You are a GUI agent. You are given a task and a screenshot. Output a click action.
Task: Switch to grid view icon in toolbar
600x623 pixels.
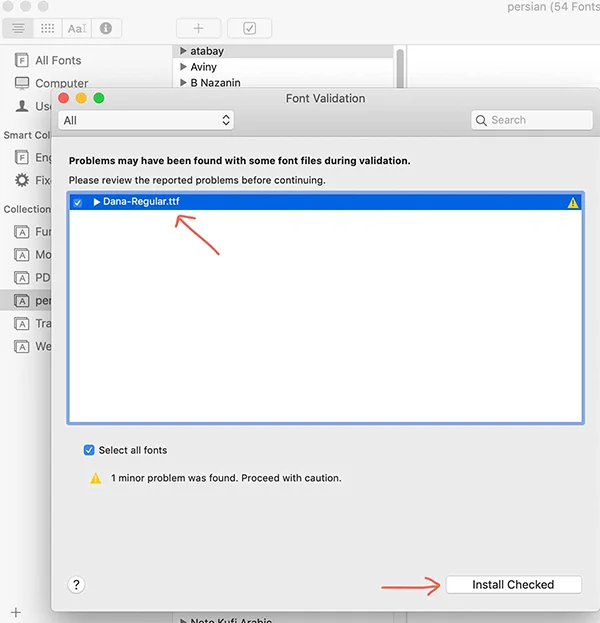(x=47, y=28)
